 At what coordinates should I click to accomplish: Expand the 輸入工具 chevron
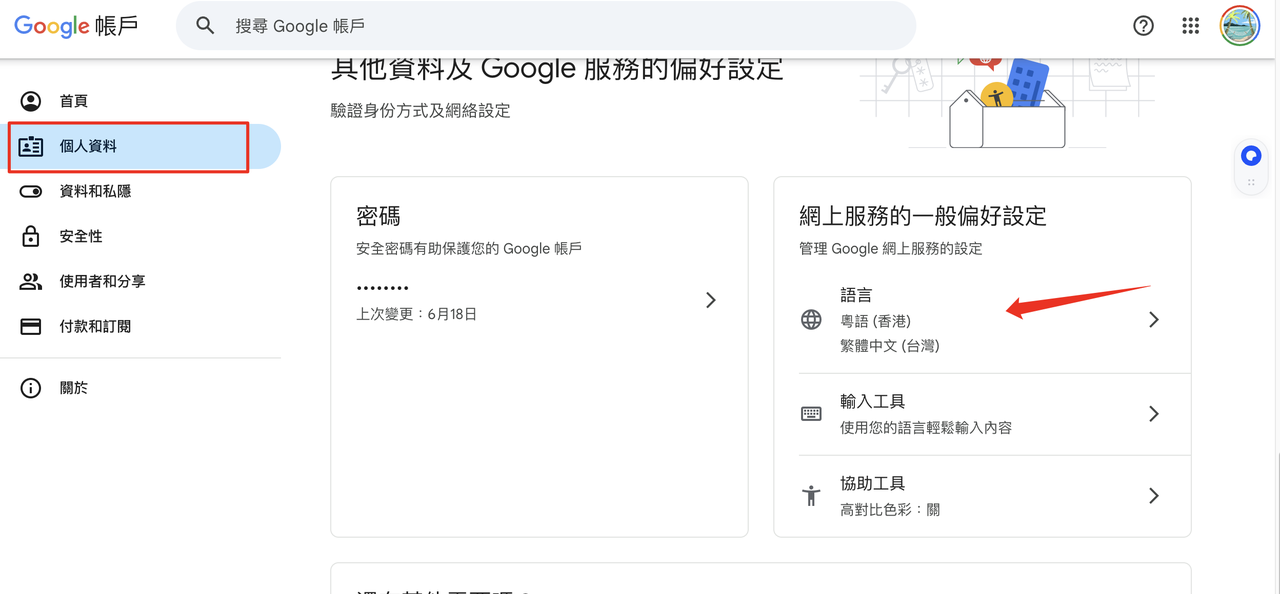[1153, 414]
